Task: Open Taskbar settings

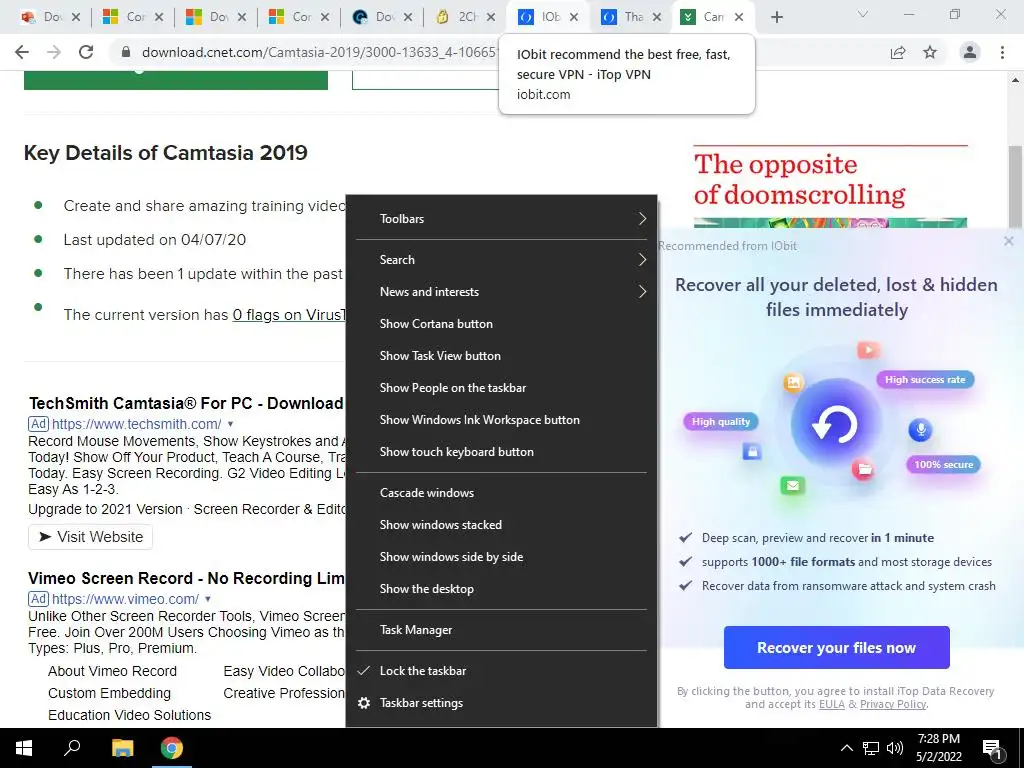Action: pos(502,703)
